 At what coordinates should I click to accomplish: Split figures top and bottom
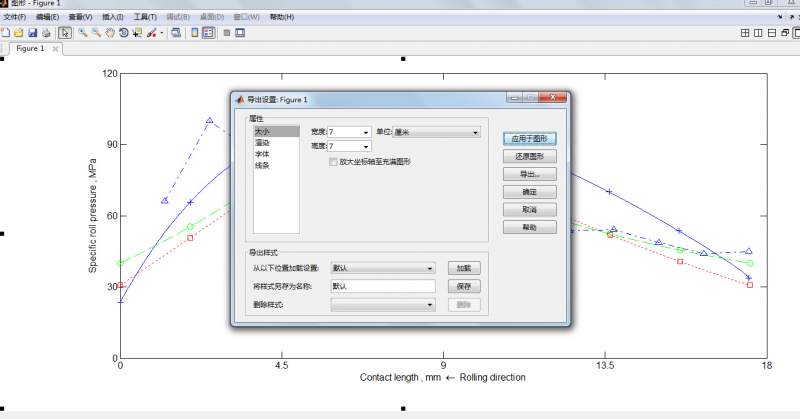(x=771, y=33)
